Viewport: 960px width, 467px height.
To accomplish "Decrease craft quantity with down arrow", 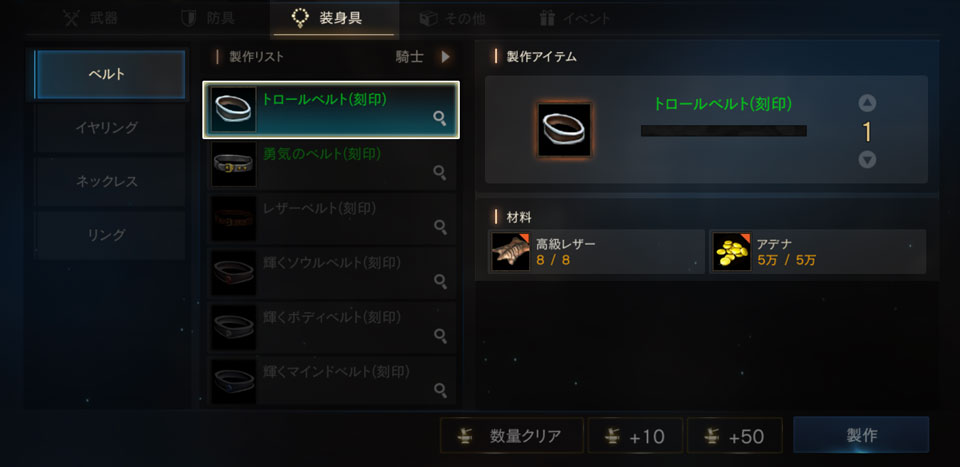I will [867, 160].
